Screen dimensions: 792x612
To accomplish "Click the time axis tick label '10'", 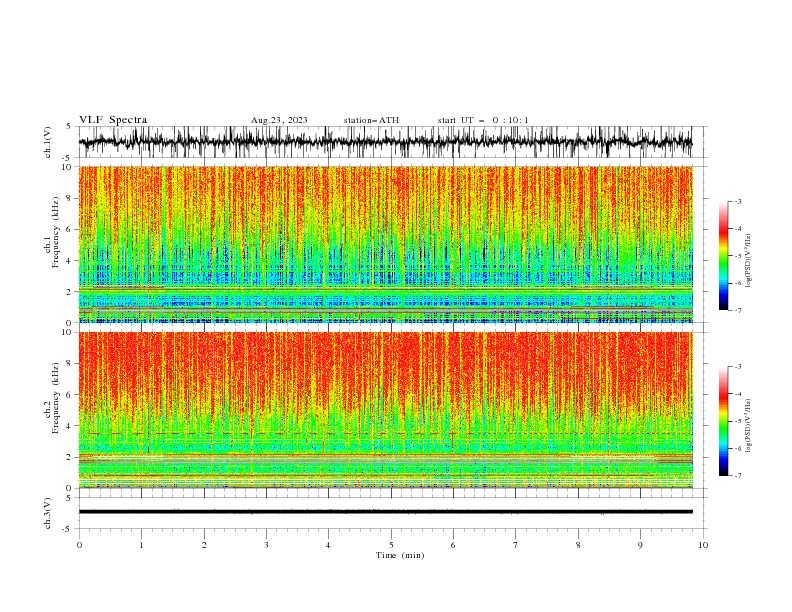I will point(703,545).
